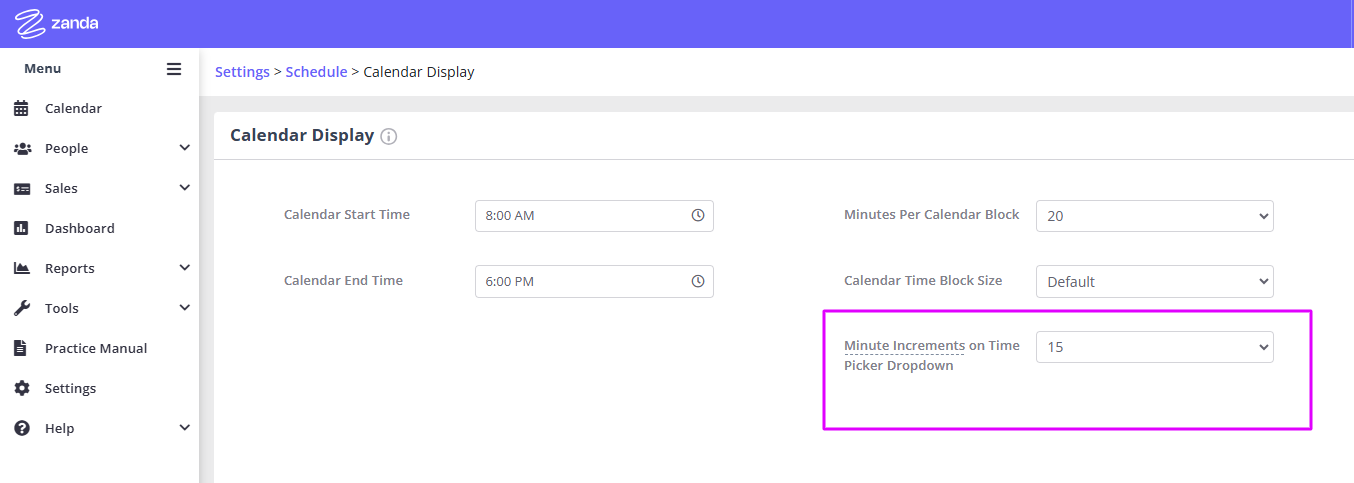Click the Settings gear icon
The image size is (1354, 483).
[21, 388]
